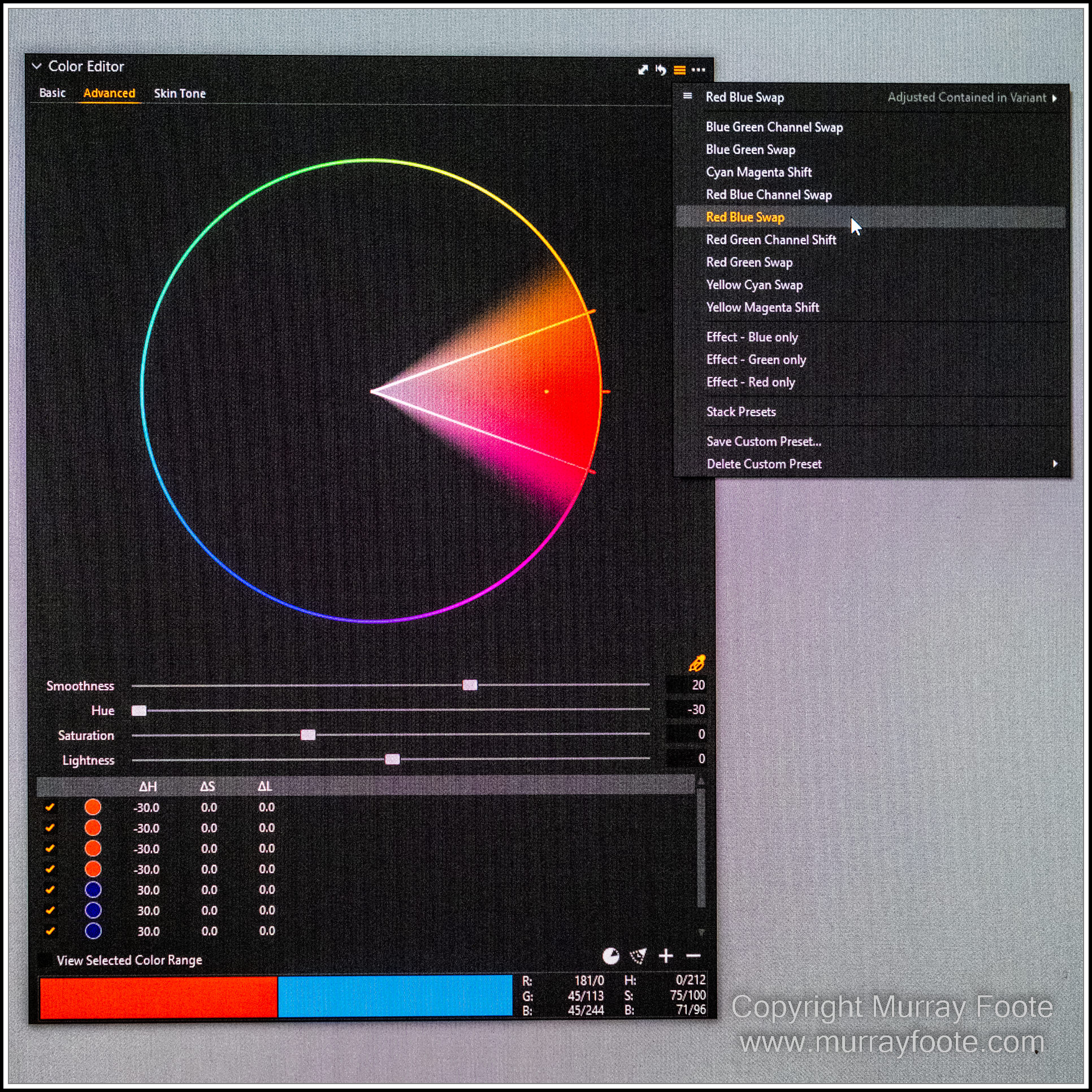Collapse the Color Editor panel chevron
The height and width of the screenshot is (1092, 1092).
[x=37, y=66]
